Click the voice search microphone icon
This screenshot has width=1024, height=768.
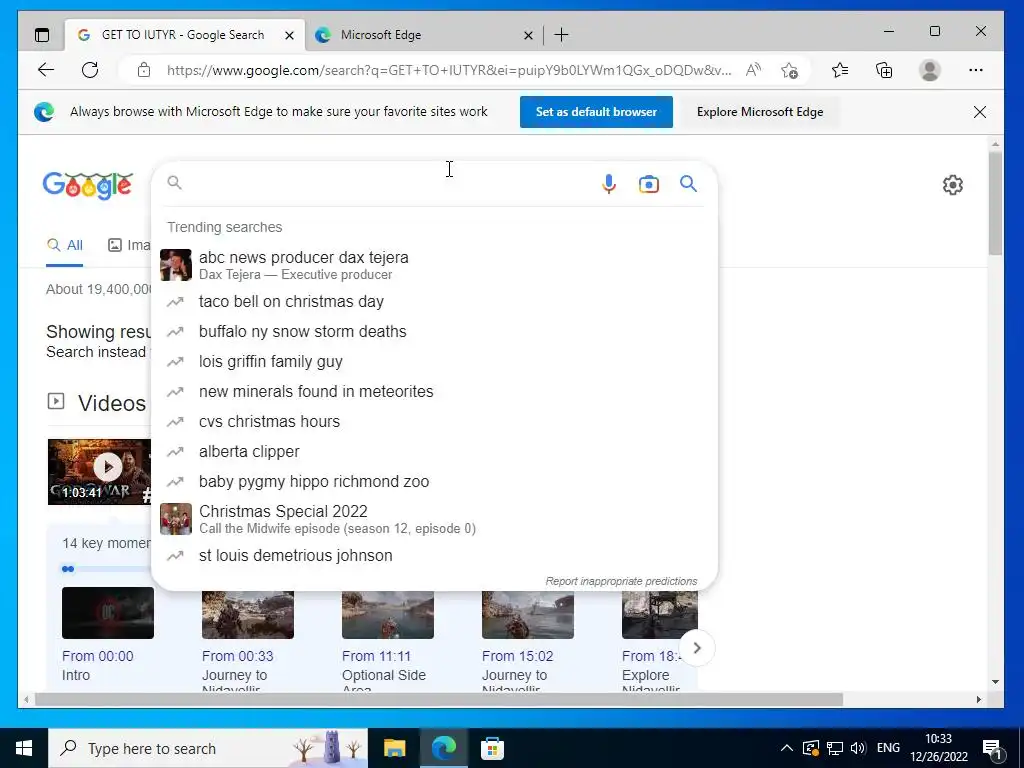coord(609,184)
